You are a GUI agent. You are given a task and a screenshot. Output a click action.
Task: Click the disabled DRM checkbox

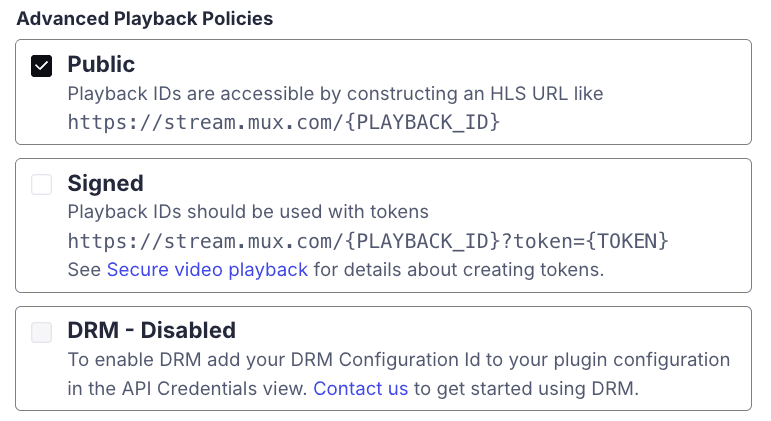pyautogui.click(x=41, y=333)
